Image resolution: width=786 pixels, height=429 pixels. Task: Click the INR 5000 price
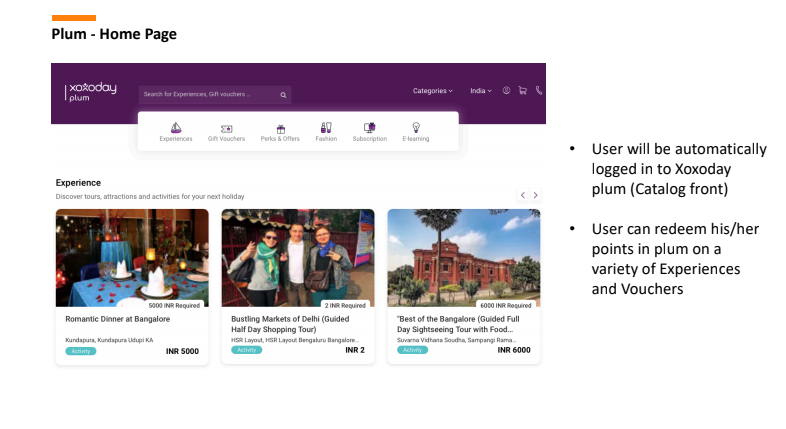pos(182,351)
